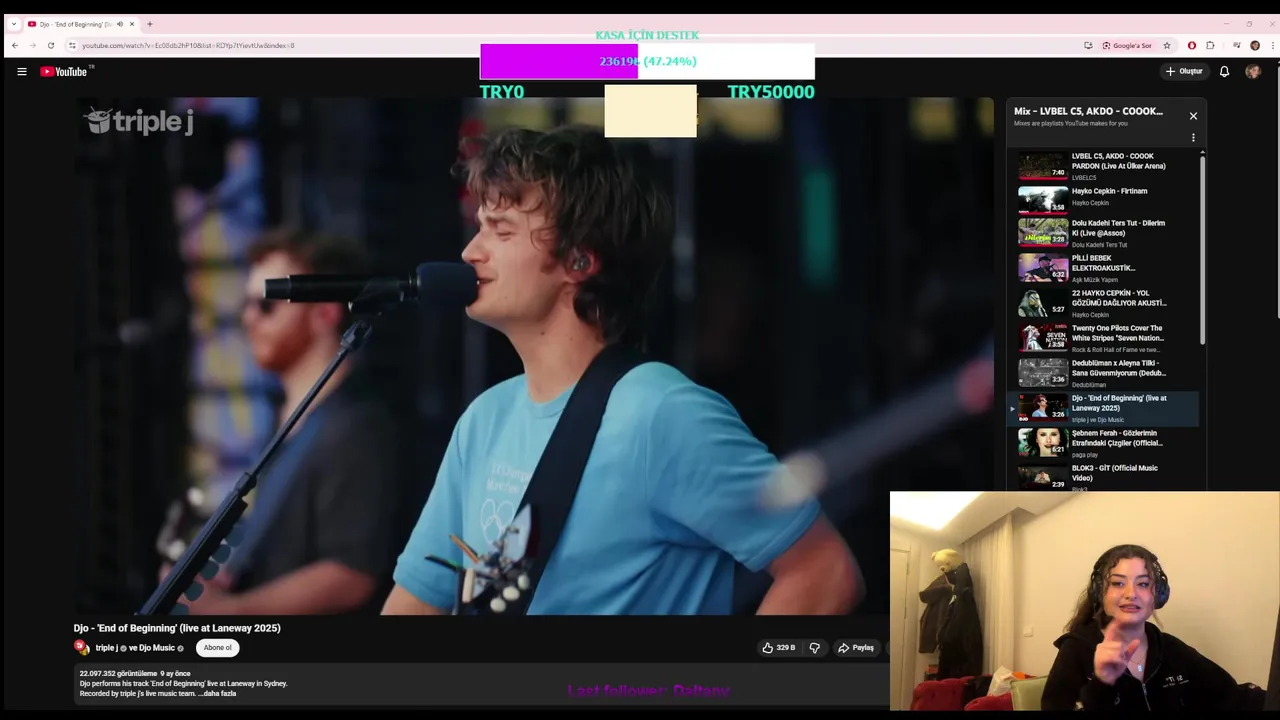Play 22 HAYKO CEPKİN - YOL playlist video
The image size is (1280, 720).
1104,303
